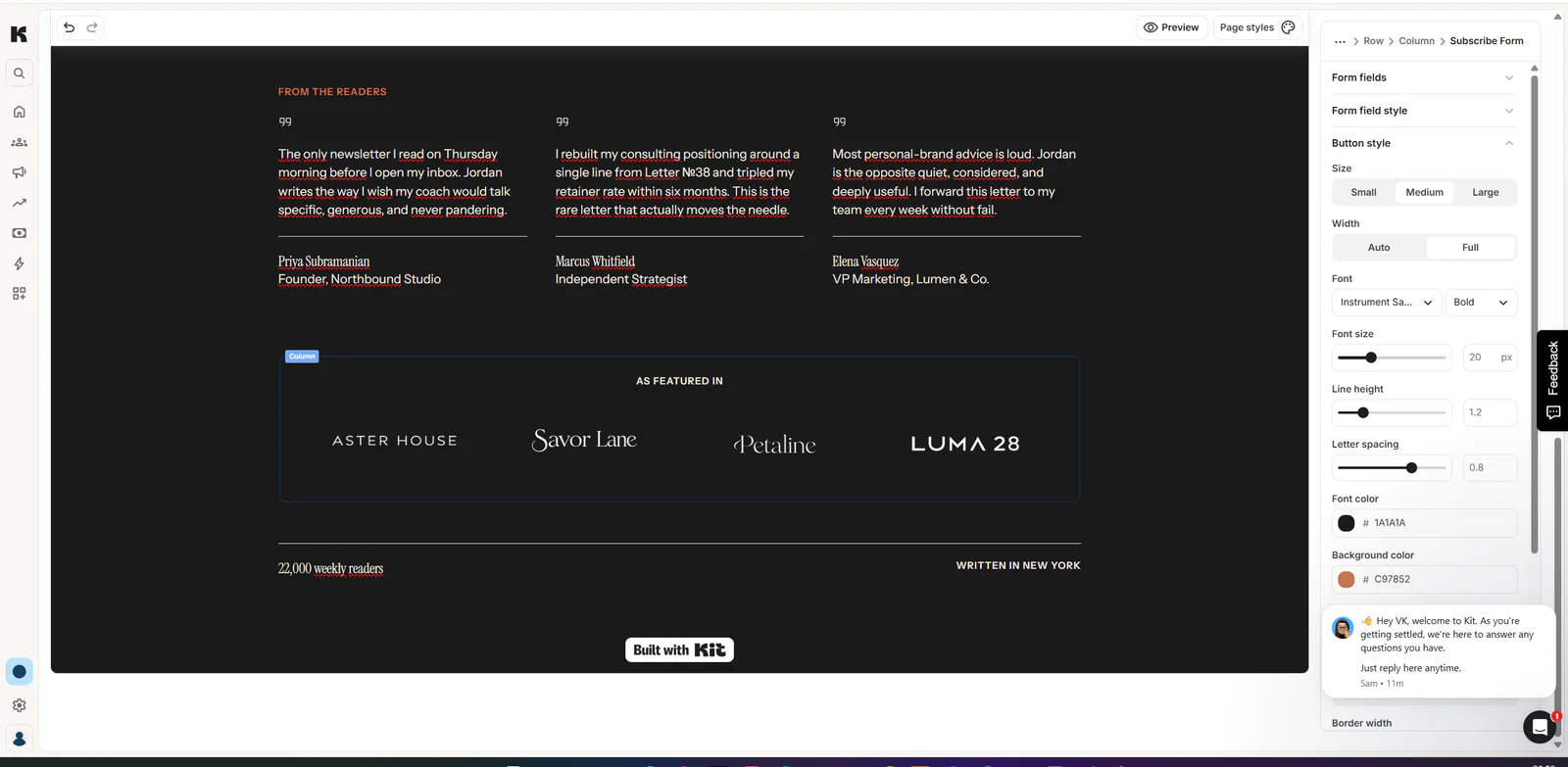Open the Apps grid icon
1568x767 pixels.
(19, 294)
